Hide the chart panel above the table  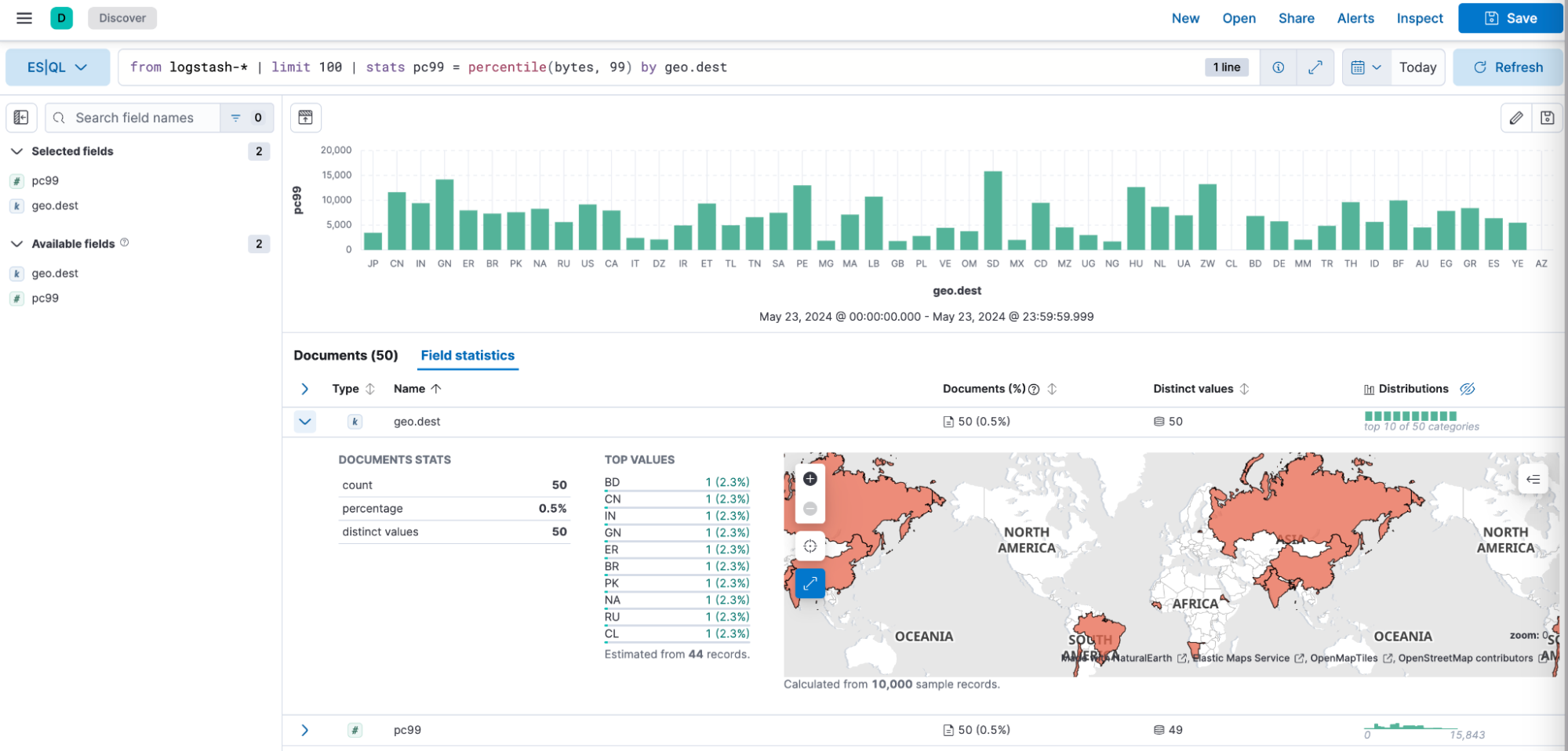[x=306, y=118]
